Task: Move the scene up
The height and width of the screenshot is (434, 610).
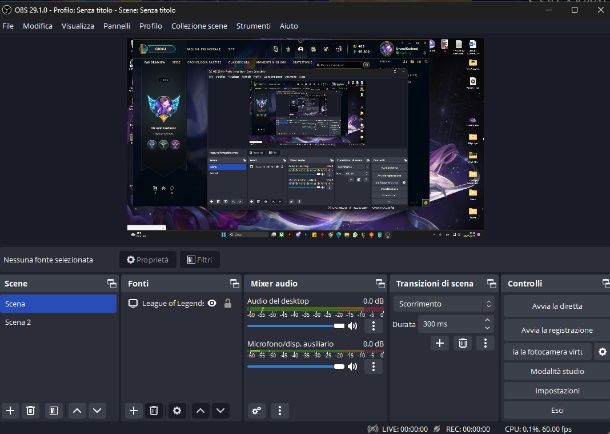Action: (77, 411)
